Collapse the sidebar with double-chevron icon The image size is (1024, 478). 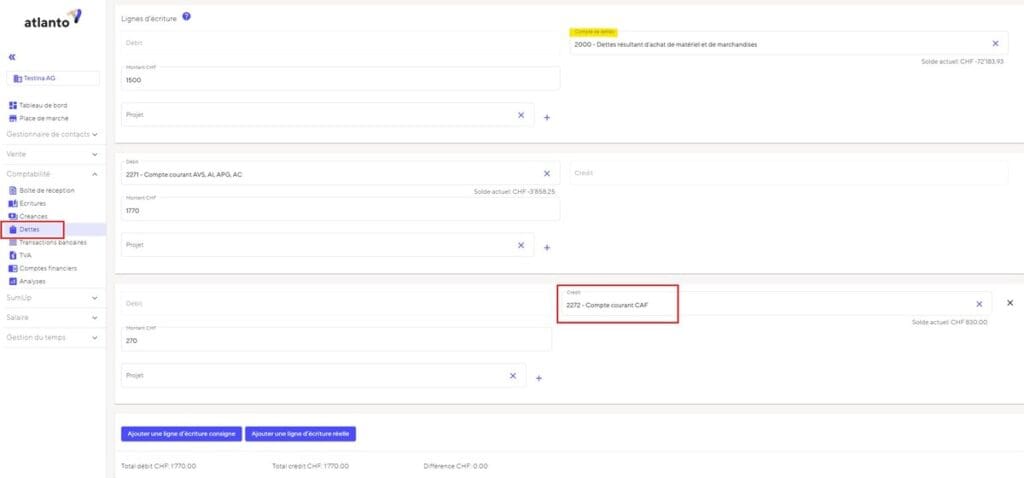[12, 57]
